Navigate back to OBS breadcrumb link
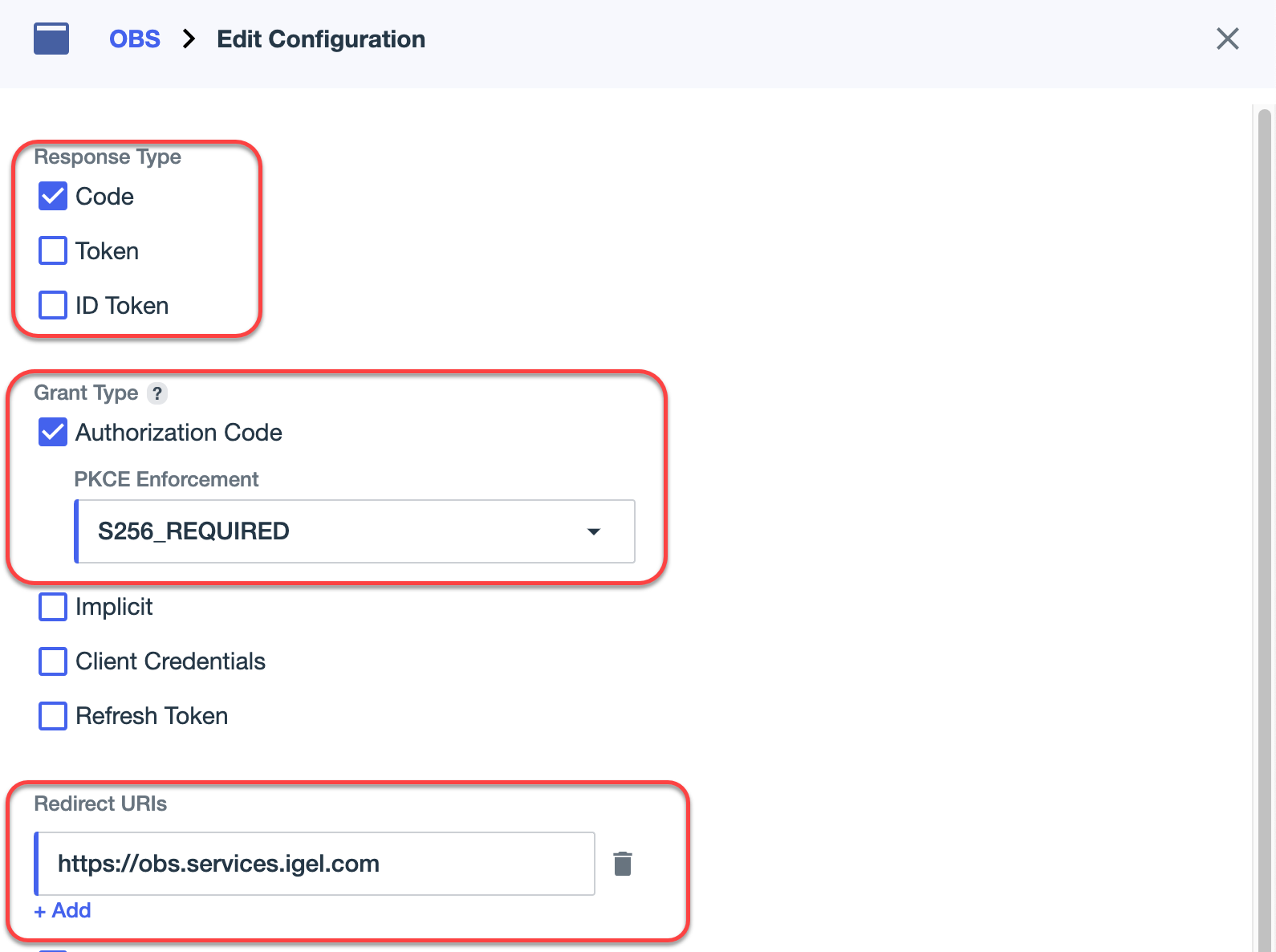This screenshot has height=952, width=1276. coord(134,39)
